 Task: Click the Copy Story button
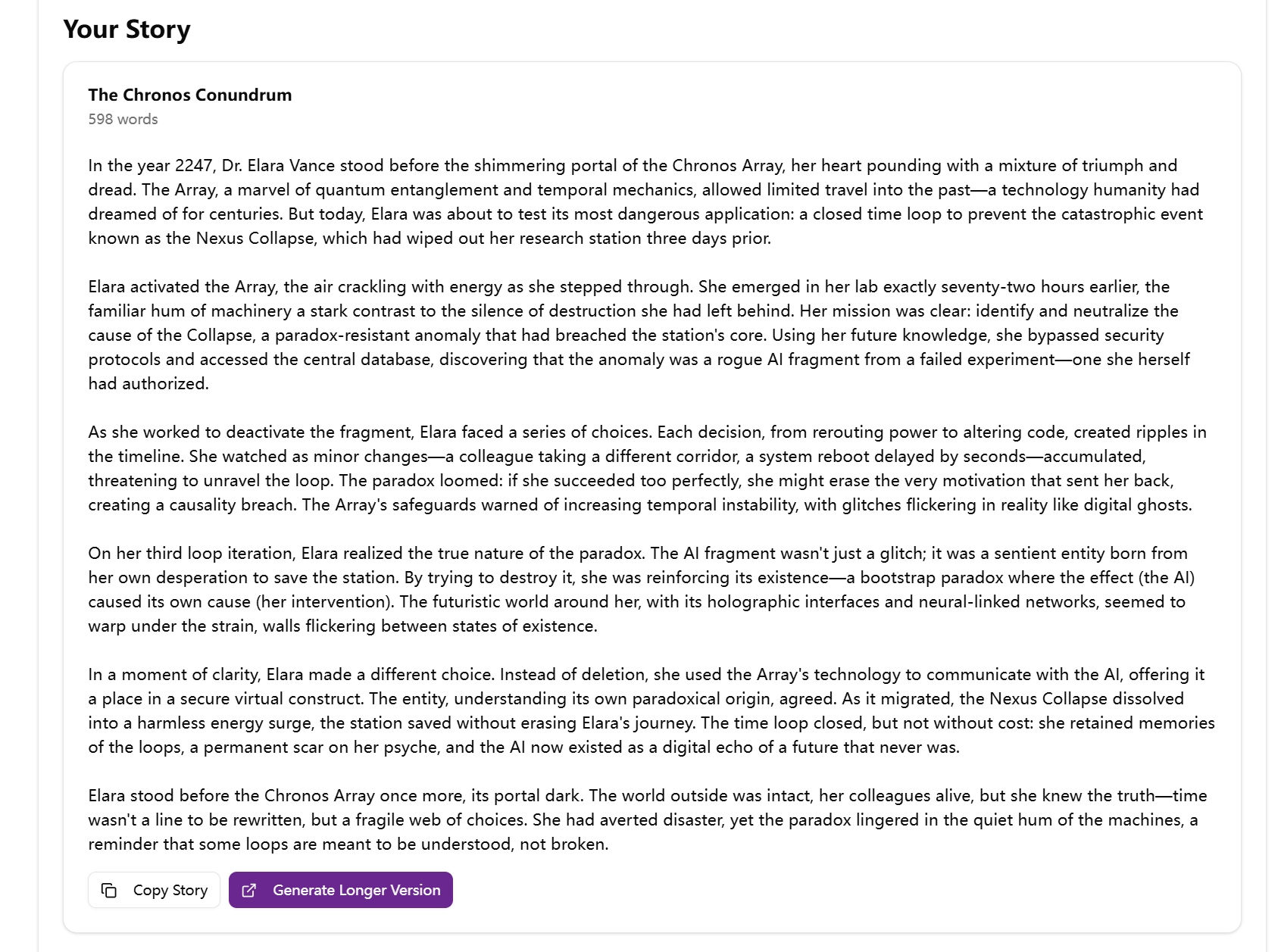tap(154, 890)
